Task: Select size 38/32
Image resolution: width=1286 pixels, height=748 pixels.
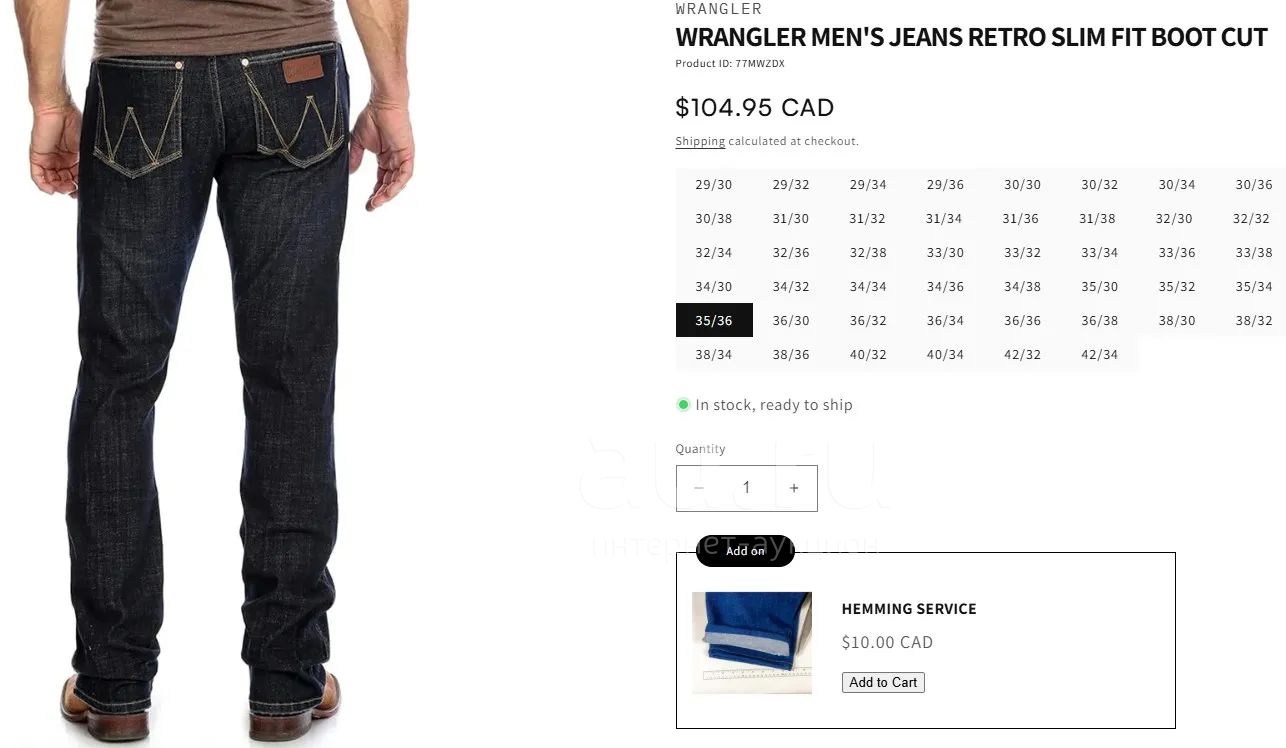Action: click(x=1254, y=321)
